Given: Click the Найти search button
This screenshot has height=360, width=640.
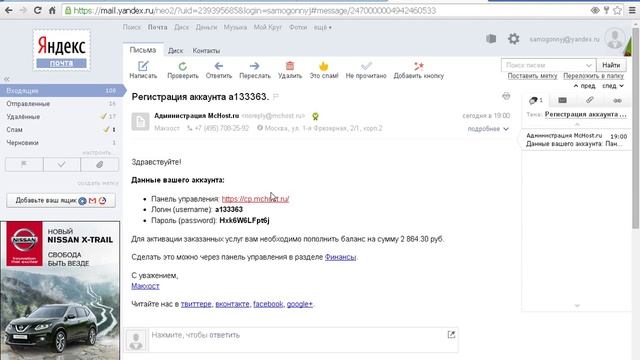Looking at the screenshot, I should coord(611,65).
